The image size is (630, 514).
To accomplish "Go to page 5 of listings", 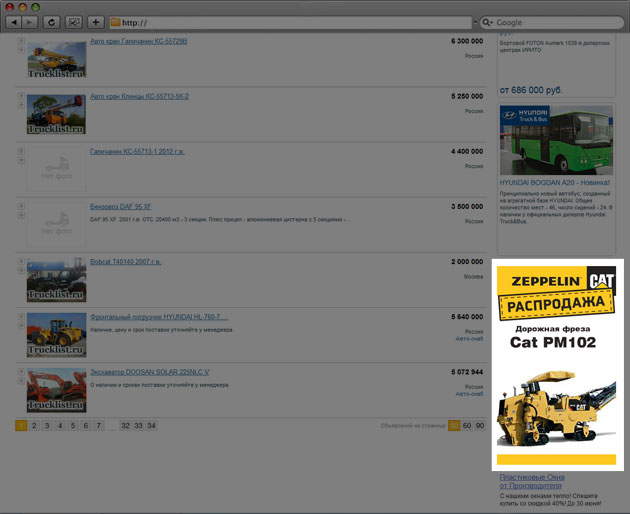I will (73, 426).
